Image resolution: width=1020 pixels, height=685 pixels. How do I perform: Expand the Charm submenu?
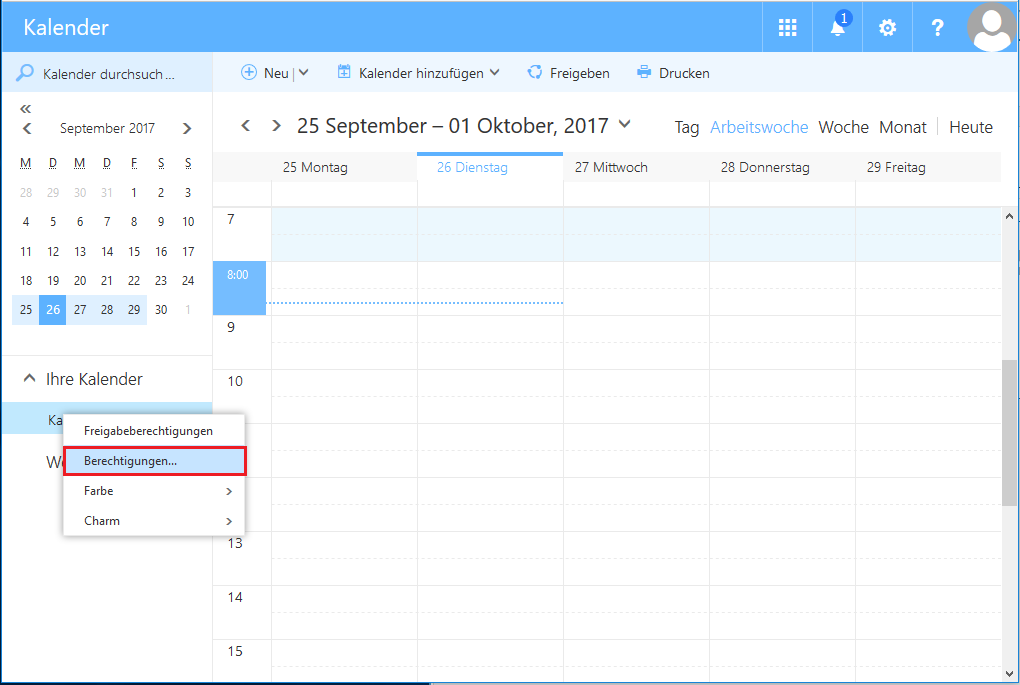229,520
